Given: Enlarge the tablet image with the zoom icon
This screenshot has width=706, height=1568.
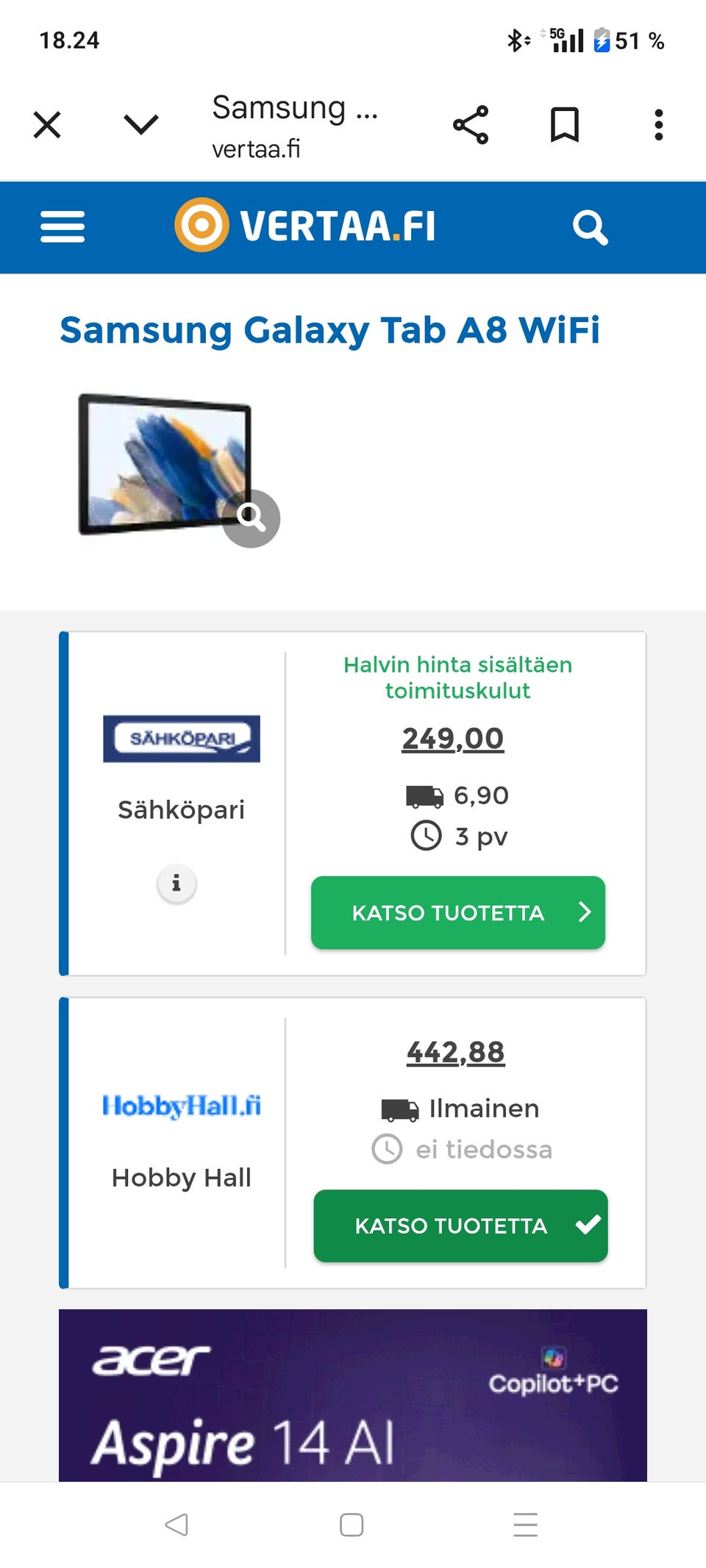Looking at the screenshot, I should tap(251, 518).
